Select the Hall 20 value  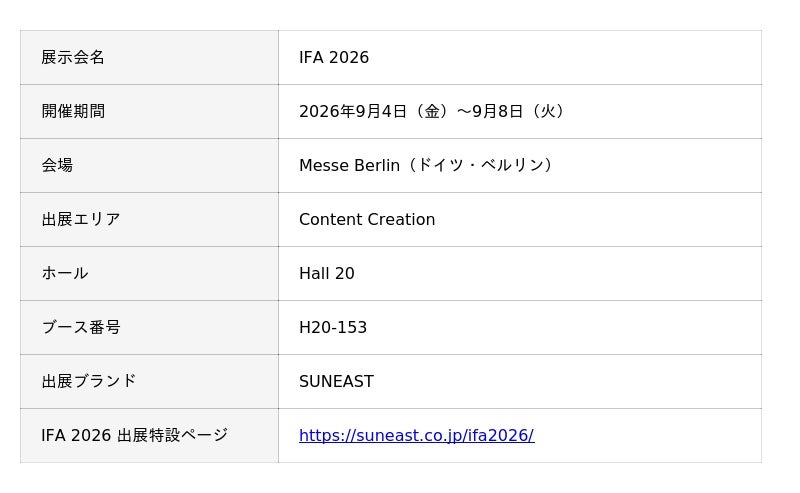click(327, 274)
